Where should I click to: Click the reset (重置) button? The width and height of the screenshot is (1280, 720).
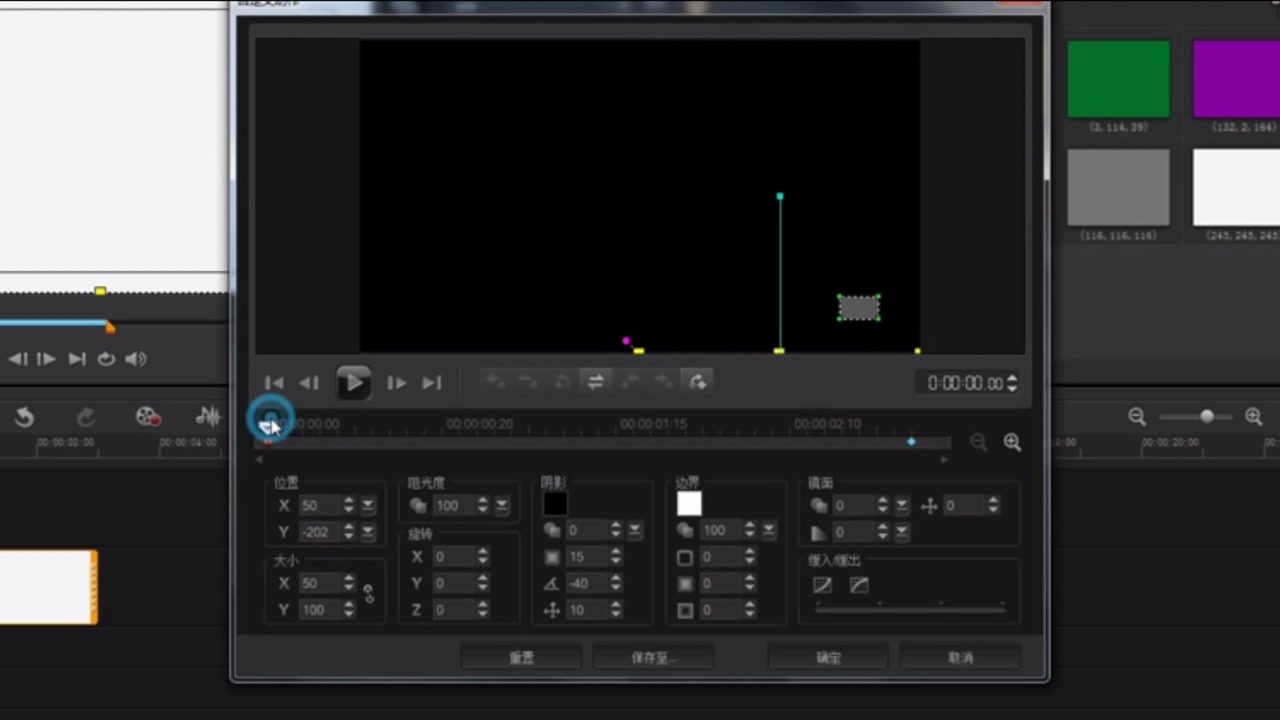pos(521,657)
